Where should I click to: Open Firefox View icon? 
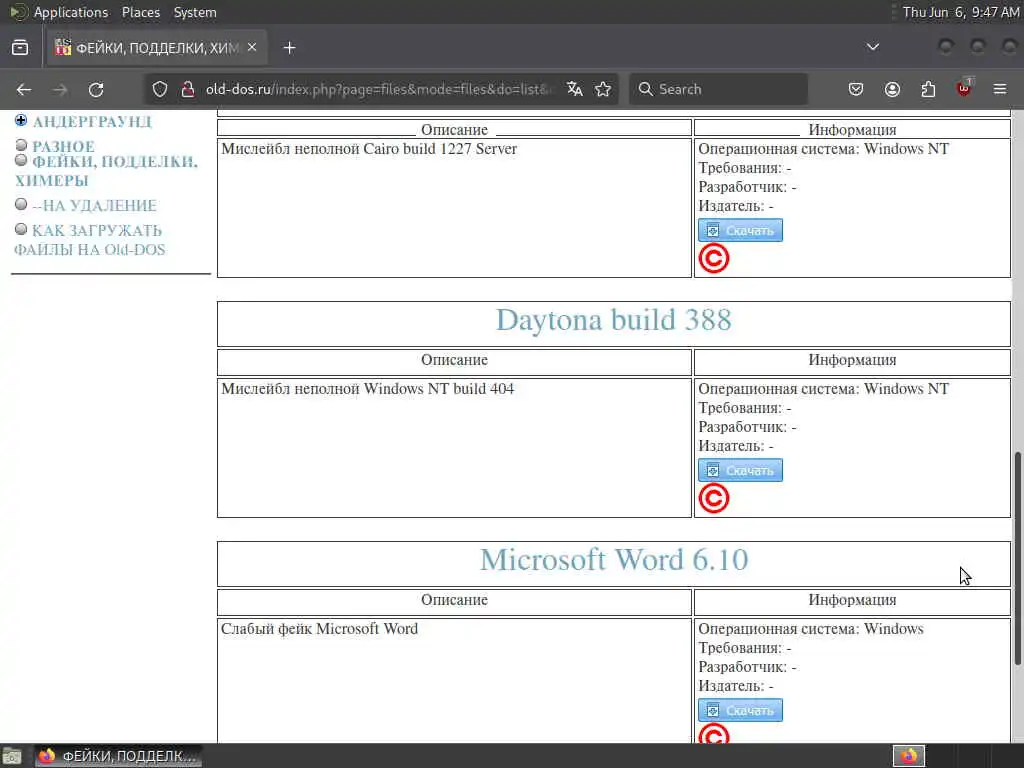click(x=20, y=48)
